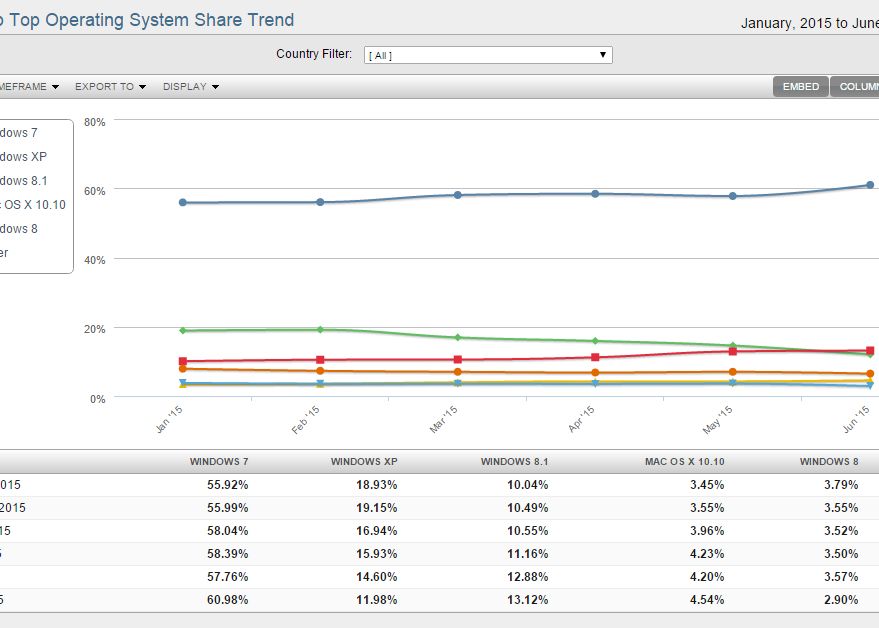Click the Windows XP column header

(364, 462)
